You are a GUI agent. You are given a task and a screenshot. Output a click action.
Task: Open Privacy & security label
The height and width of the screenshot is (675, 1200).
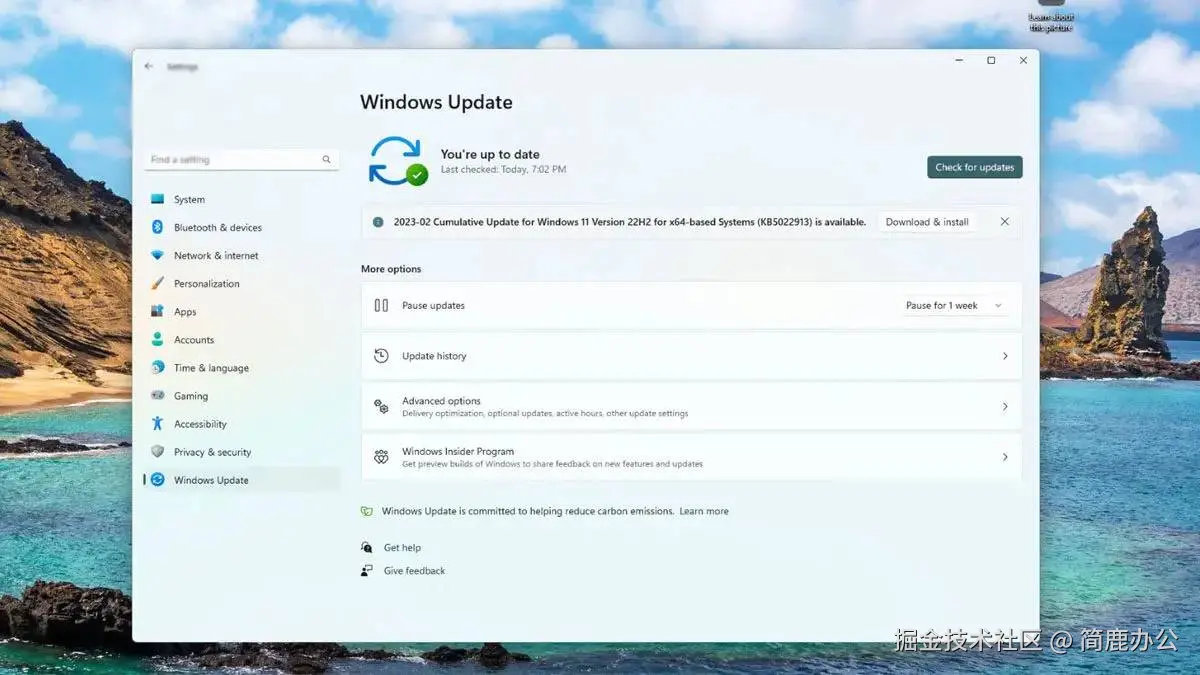pos(213,451)
